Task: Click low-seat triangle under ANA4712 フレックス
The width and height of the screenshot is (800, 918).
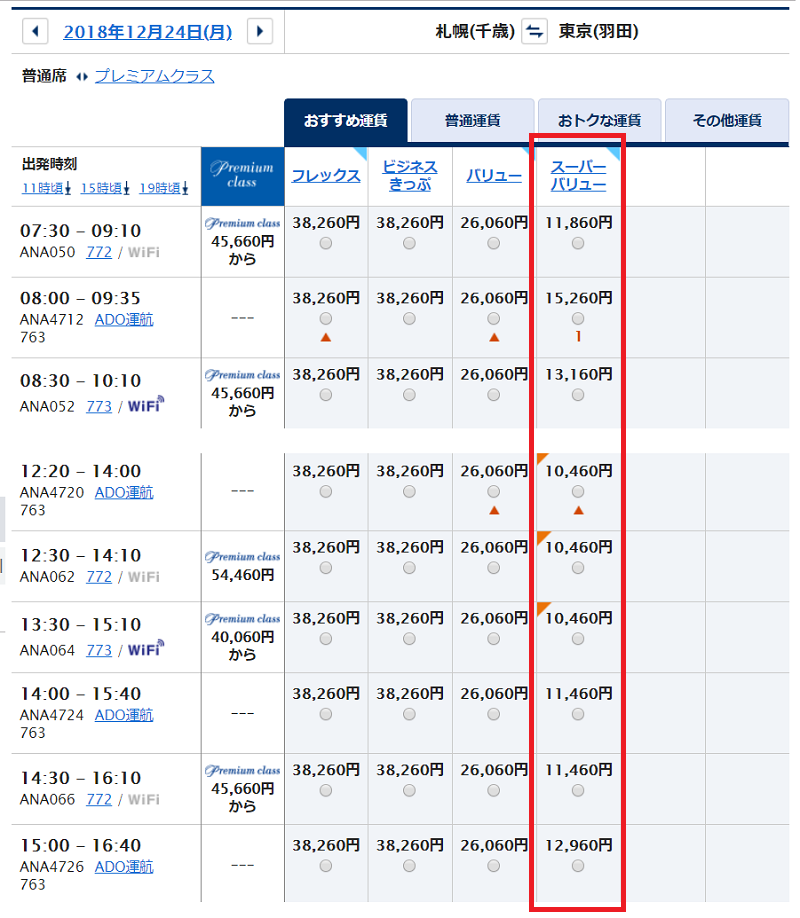Action: click(x=326, y=337)
